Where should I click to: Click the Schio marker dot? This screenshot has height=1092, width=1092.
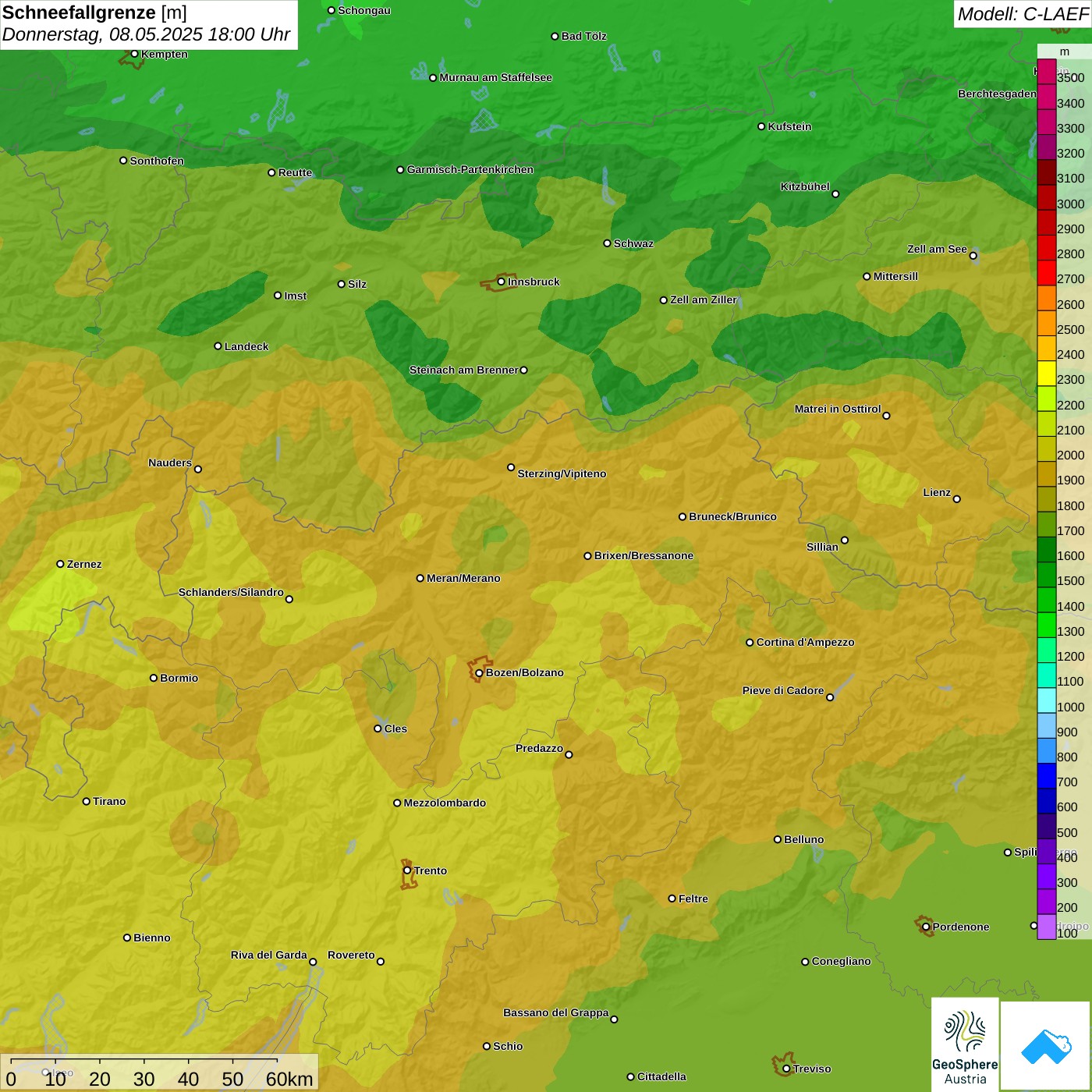487,1046
